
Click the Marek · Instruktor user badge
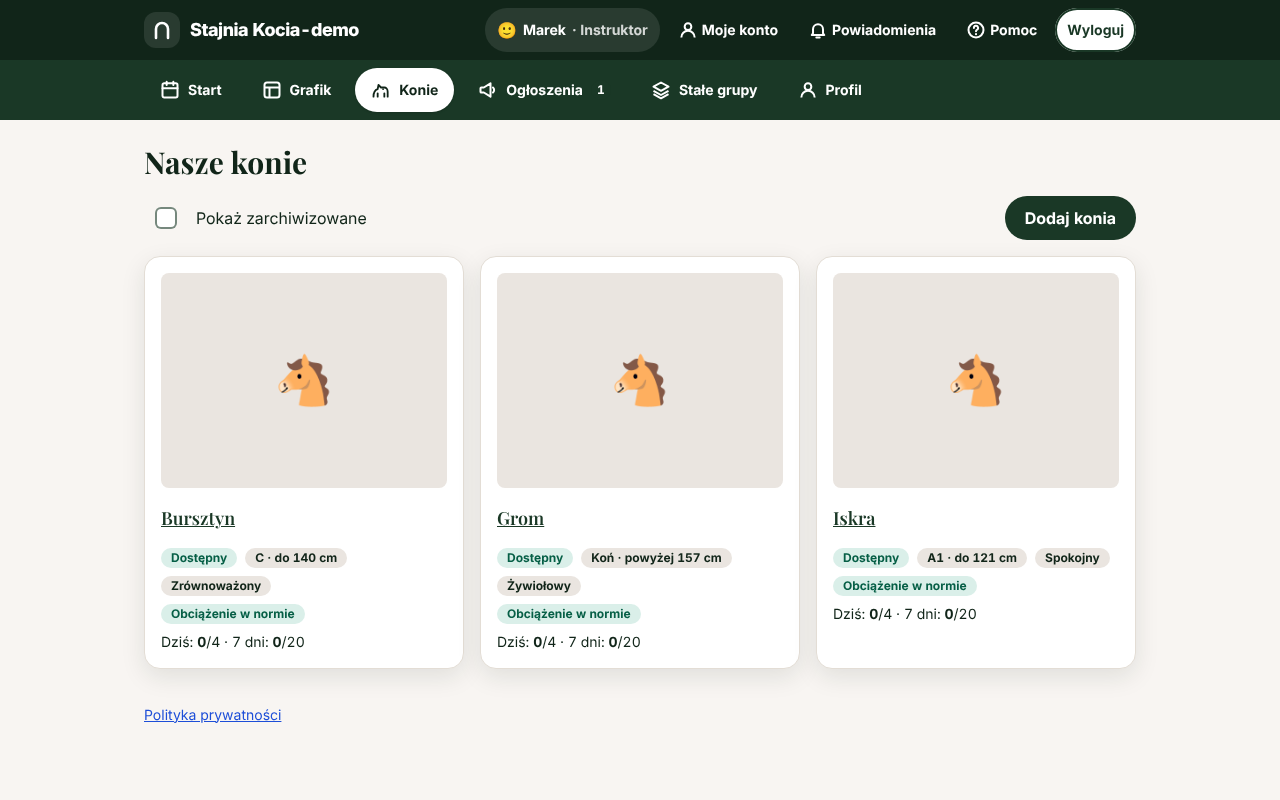click(572, 30)
